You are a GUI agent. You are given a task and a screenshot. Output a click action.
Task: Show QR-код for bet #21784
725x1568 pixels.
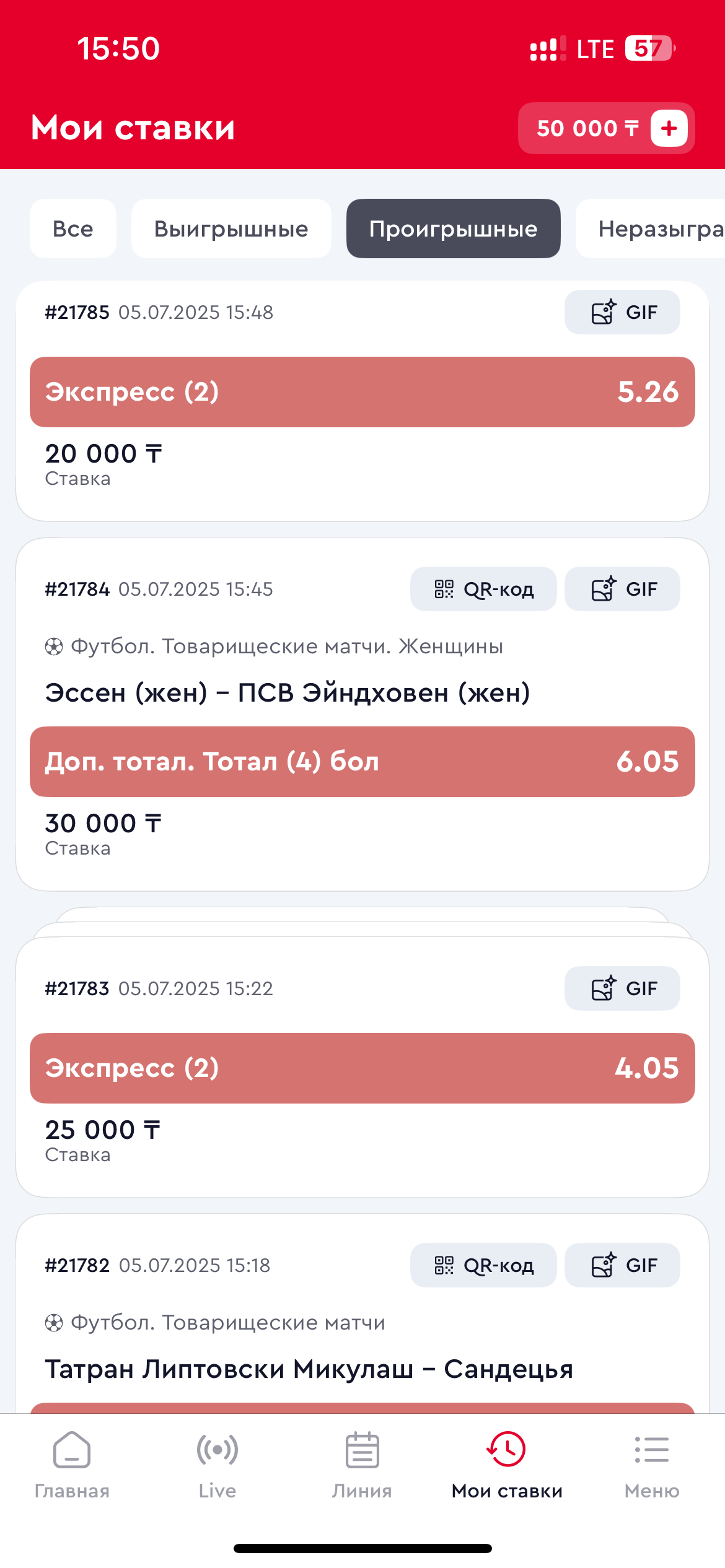(x=483, y=589)
